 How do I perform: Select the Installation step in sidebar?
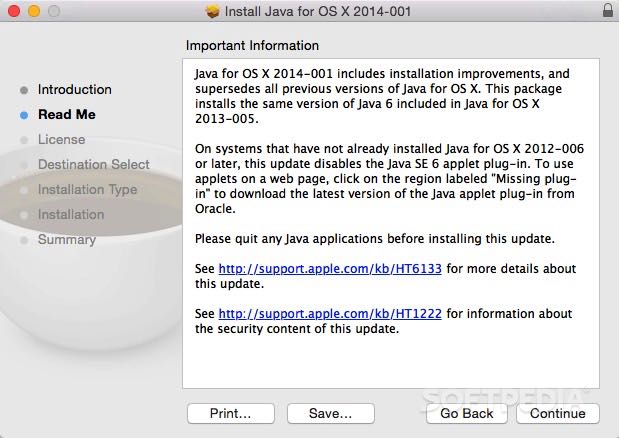[x=71, y=214]
